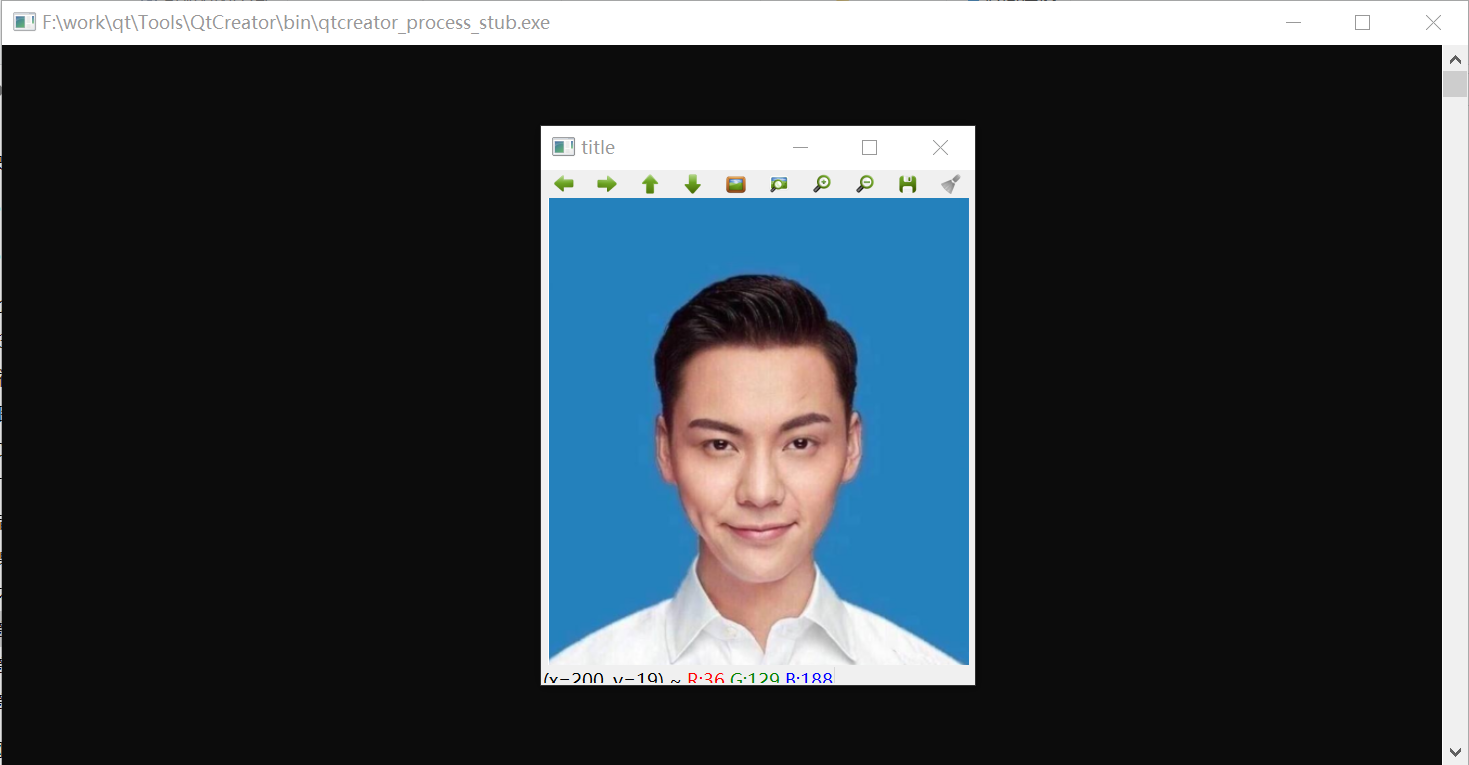1469x765 pixels.
Task: Click the pixel RGB status bar readout
Action: point(688,679)
